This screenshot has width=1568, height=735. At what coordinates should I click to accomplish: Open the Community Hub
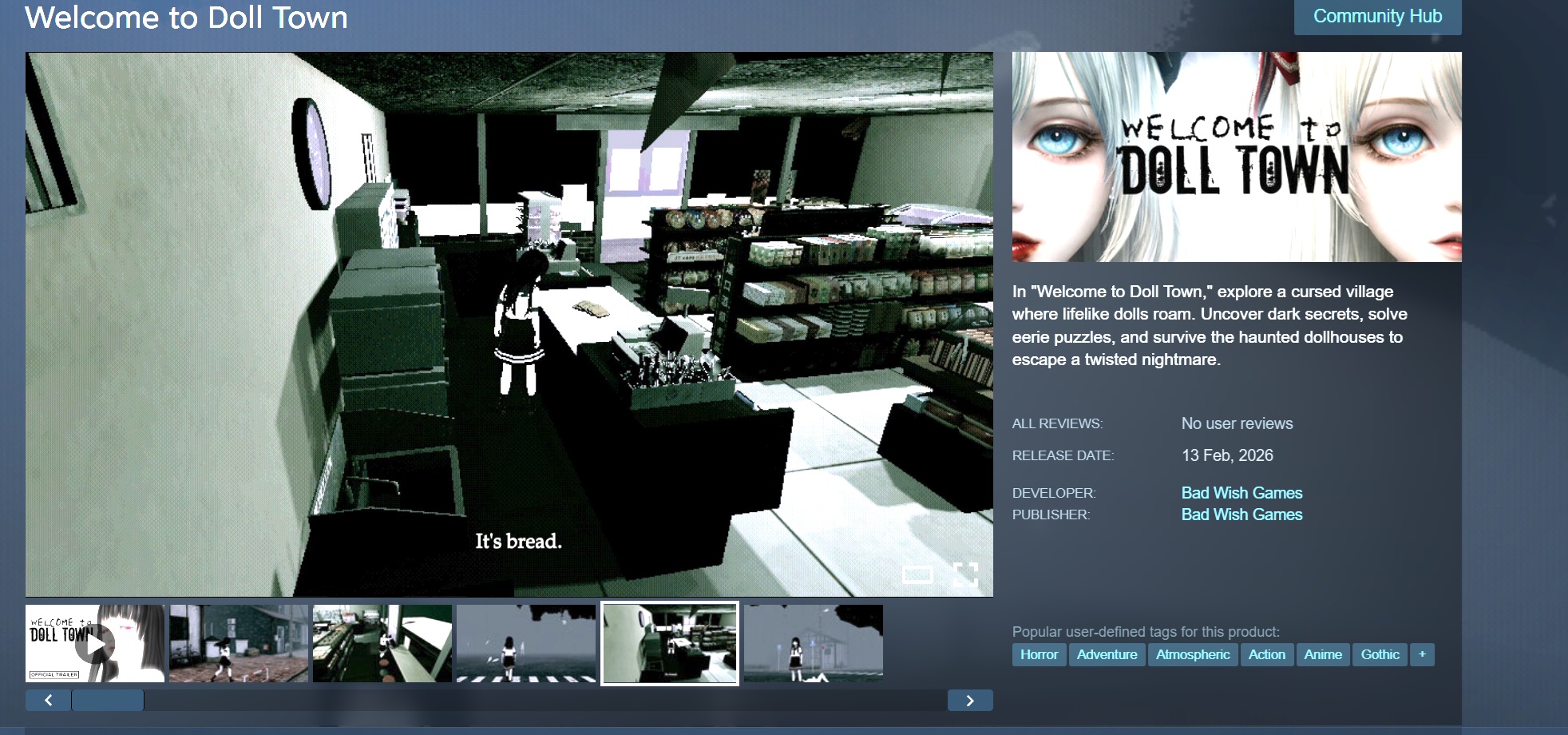(1377, 17)
